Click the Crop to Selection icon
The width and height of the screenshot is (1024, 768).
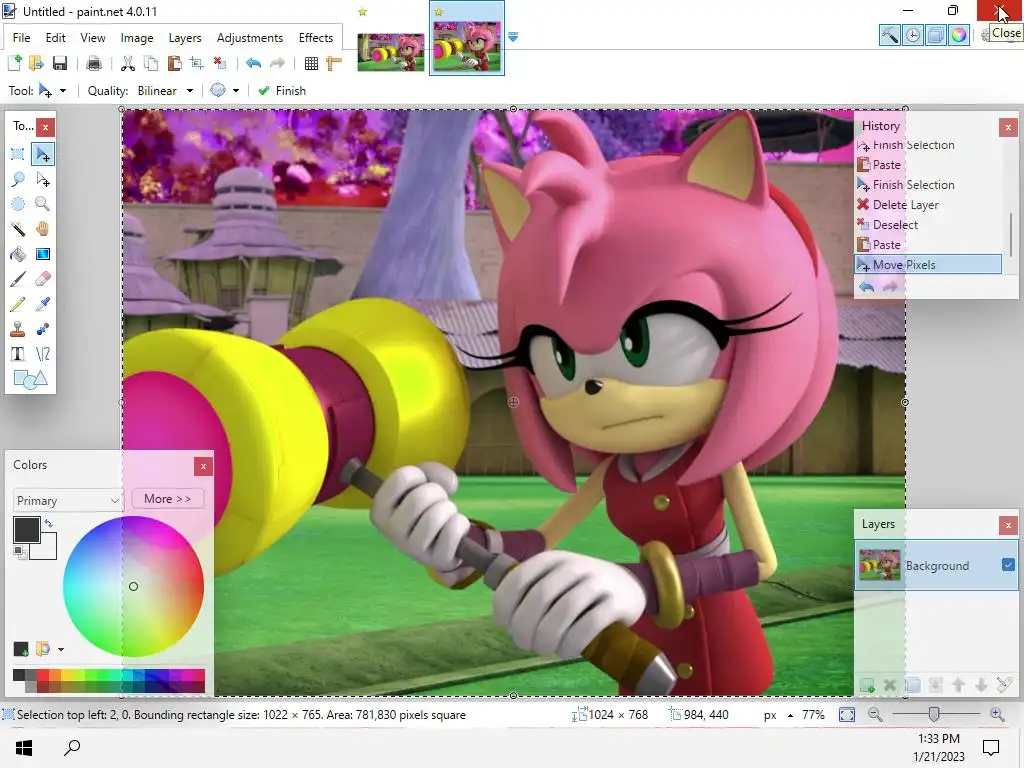(x=197, y=63)
